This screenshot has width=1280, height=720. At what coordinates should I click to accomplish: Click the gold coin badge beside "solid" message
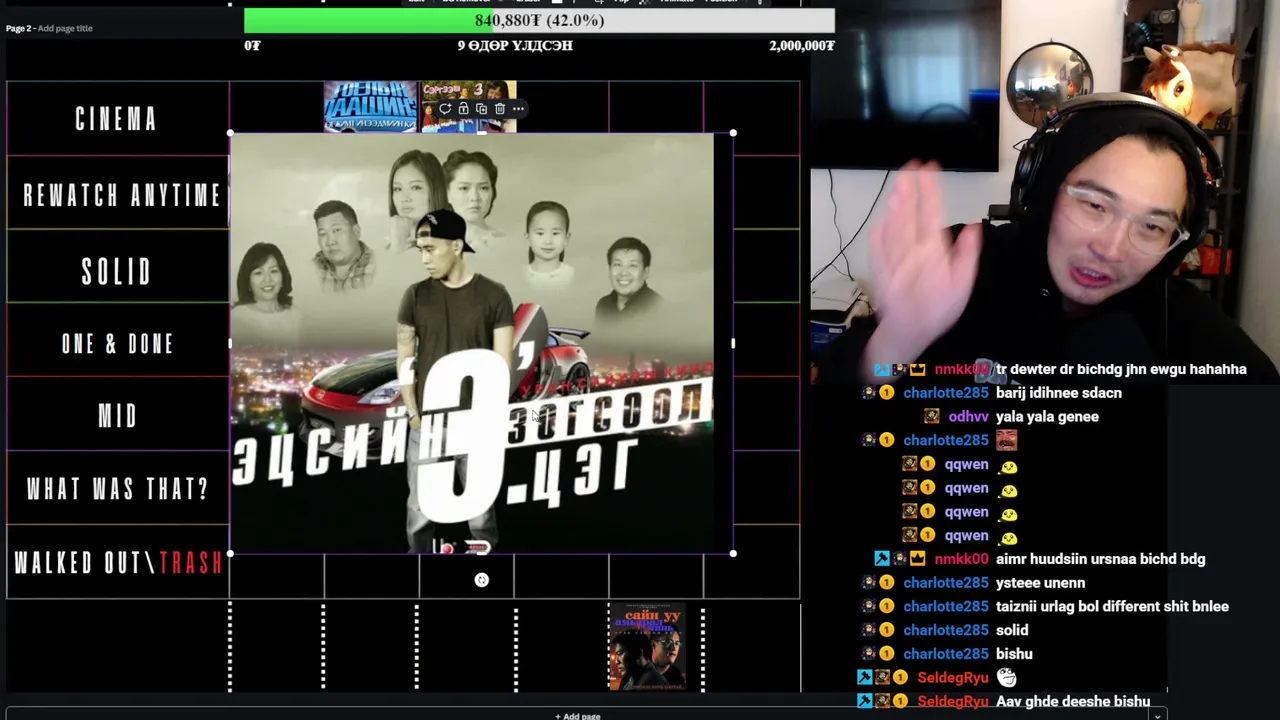point(886,630)
